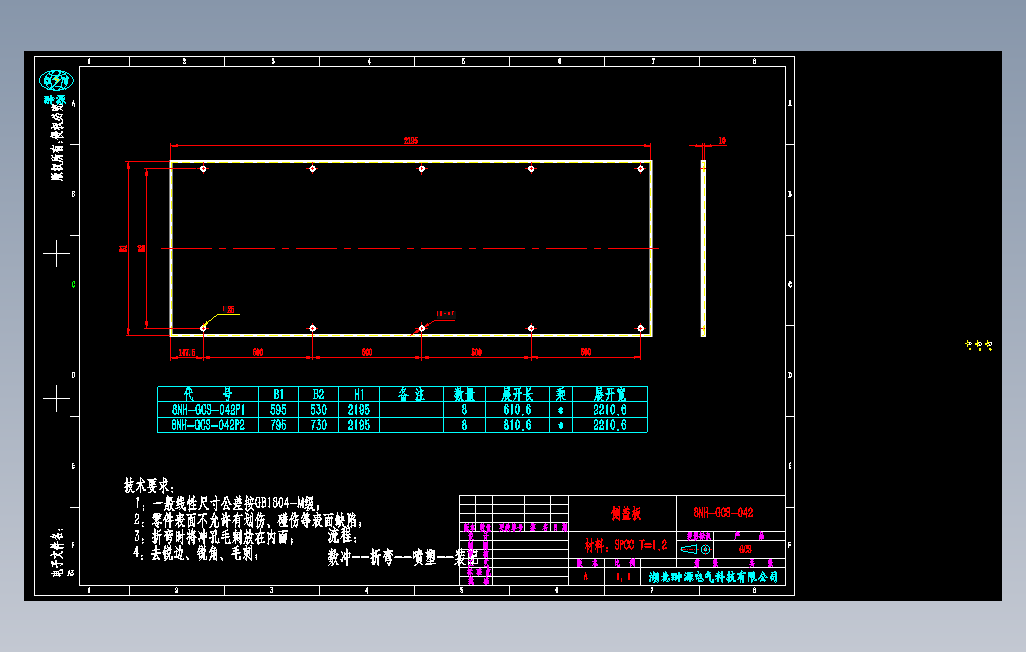Click table cell 8NH-GCS-042P2
Screen dimensions: 1026x652
tap(208, 425)
